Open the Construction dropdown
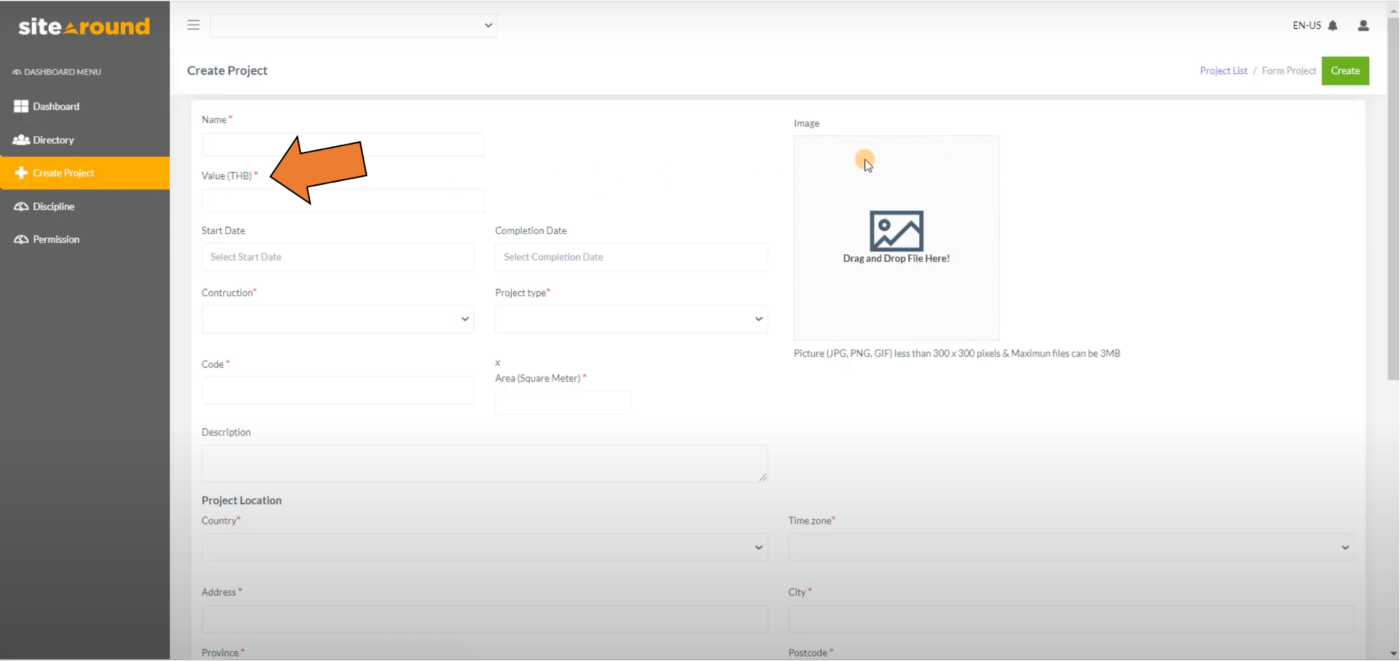 [x=337, y=318]
